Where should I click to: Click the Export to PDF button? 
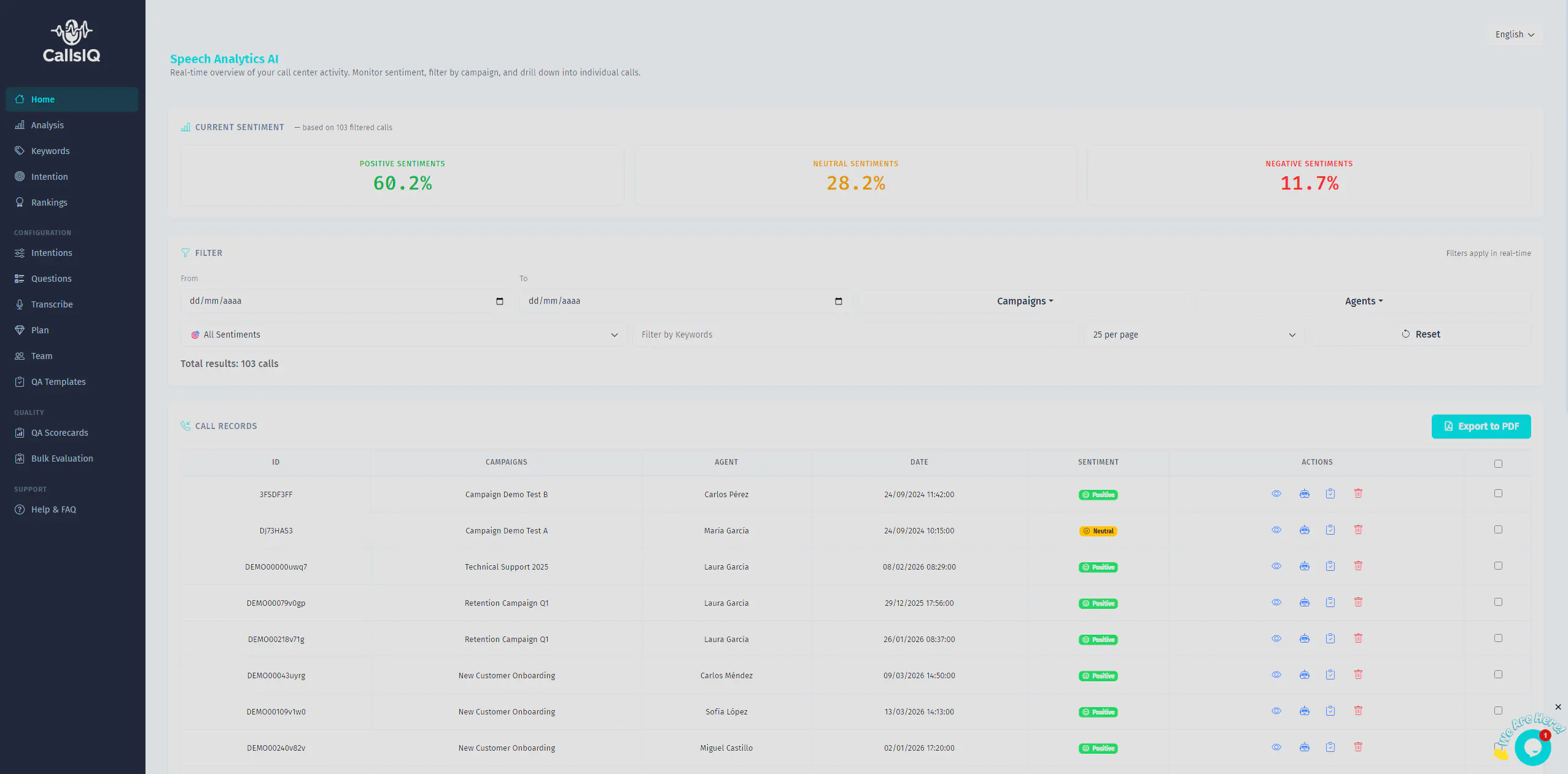[x=1481, y=427]
